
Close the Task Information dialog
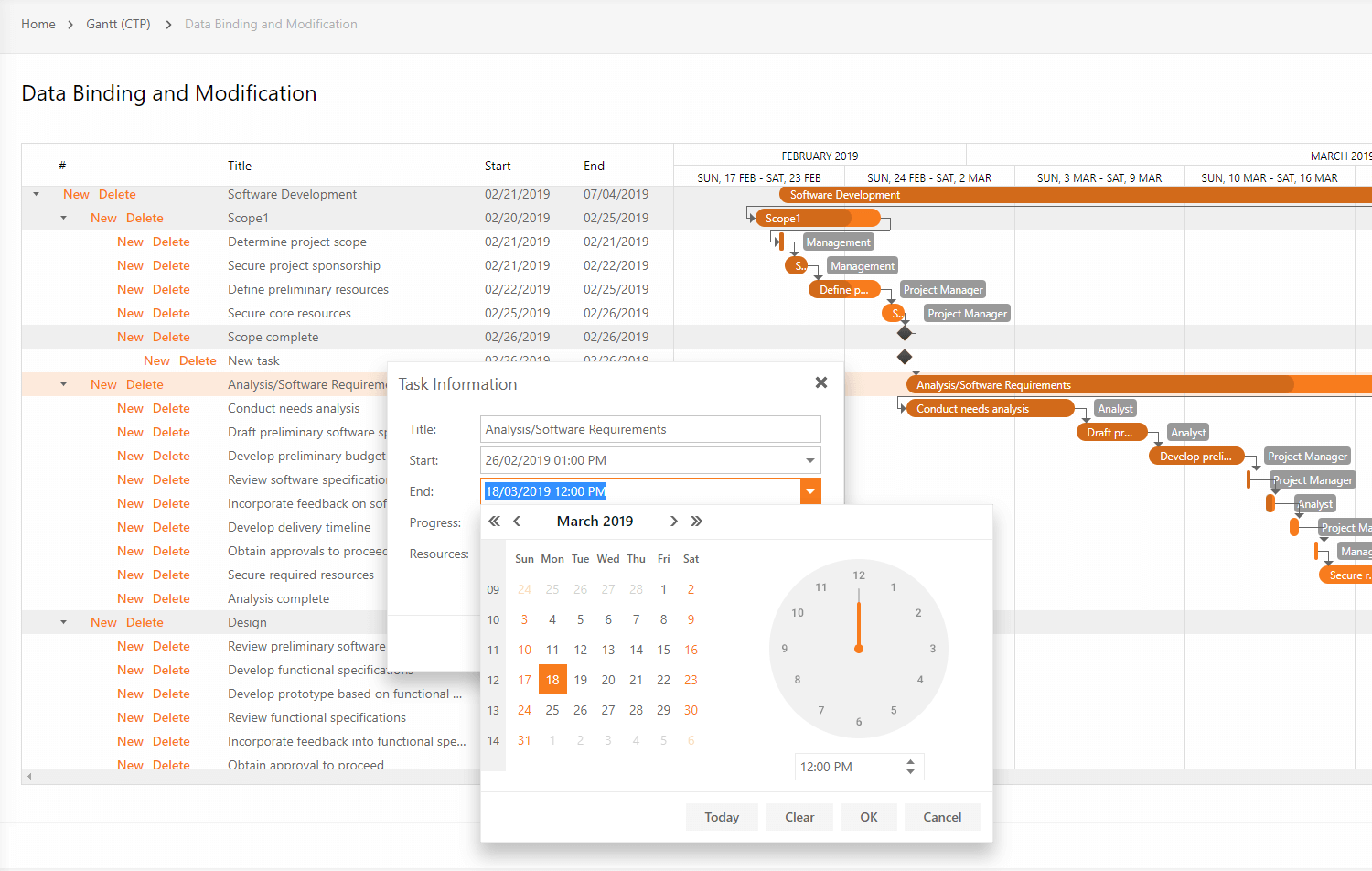point(820,382)
